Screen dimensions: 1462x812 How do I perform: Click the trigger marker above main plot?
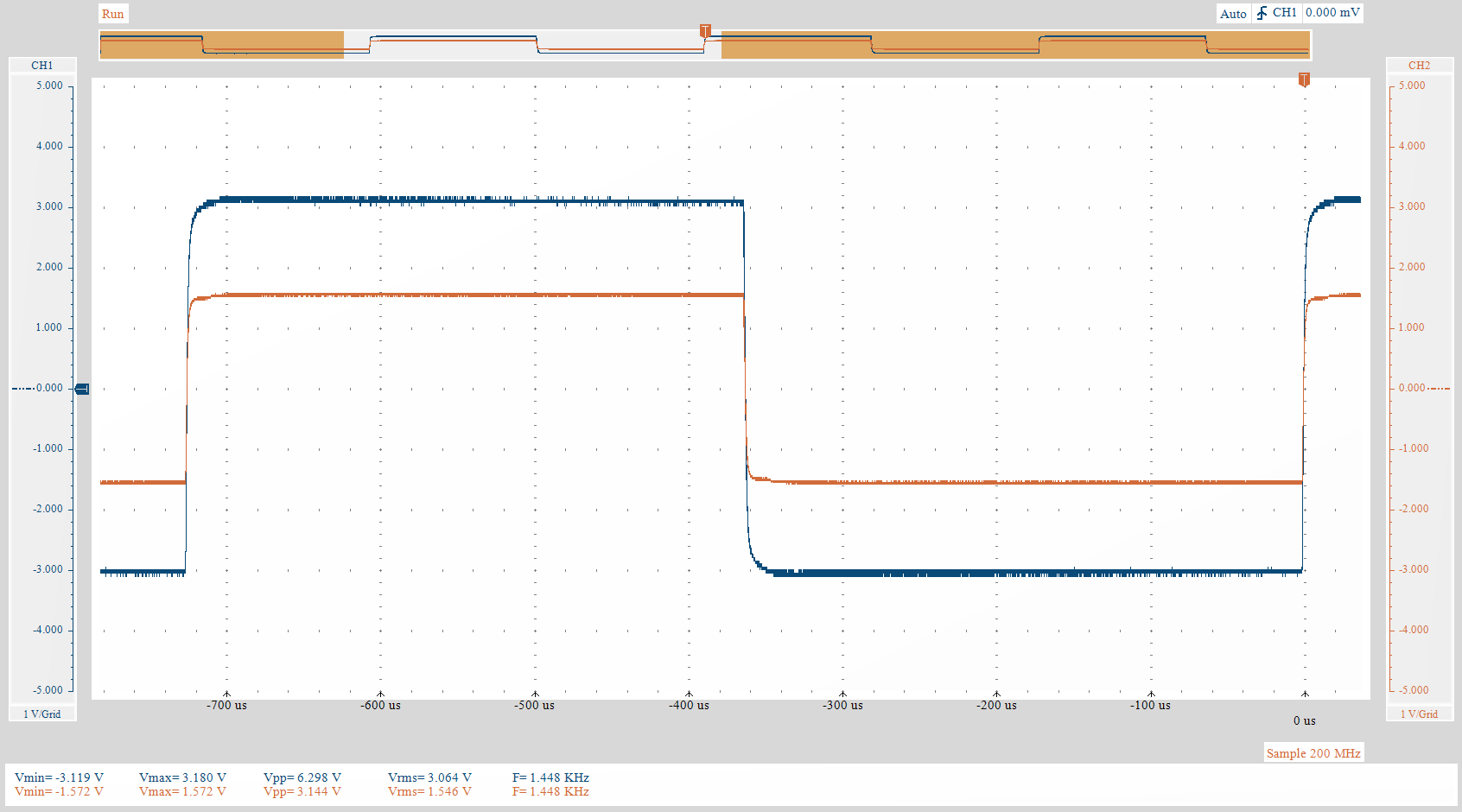click(x=1304, y=79)
